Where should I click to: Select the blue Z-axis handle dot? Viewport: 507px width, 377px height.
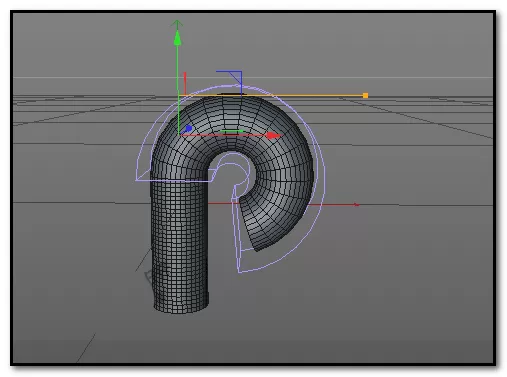[189, 128]
